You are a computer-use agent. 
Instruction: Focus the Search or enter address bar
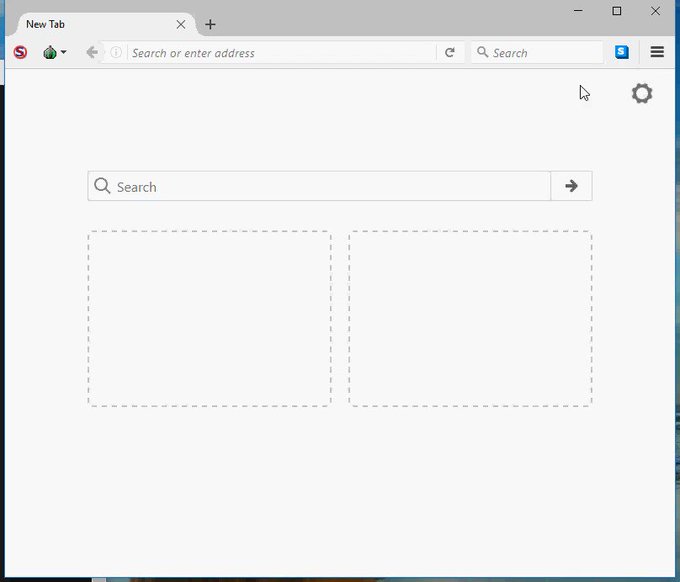[282, 53]
